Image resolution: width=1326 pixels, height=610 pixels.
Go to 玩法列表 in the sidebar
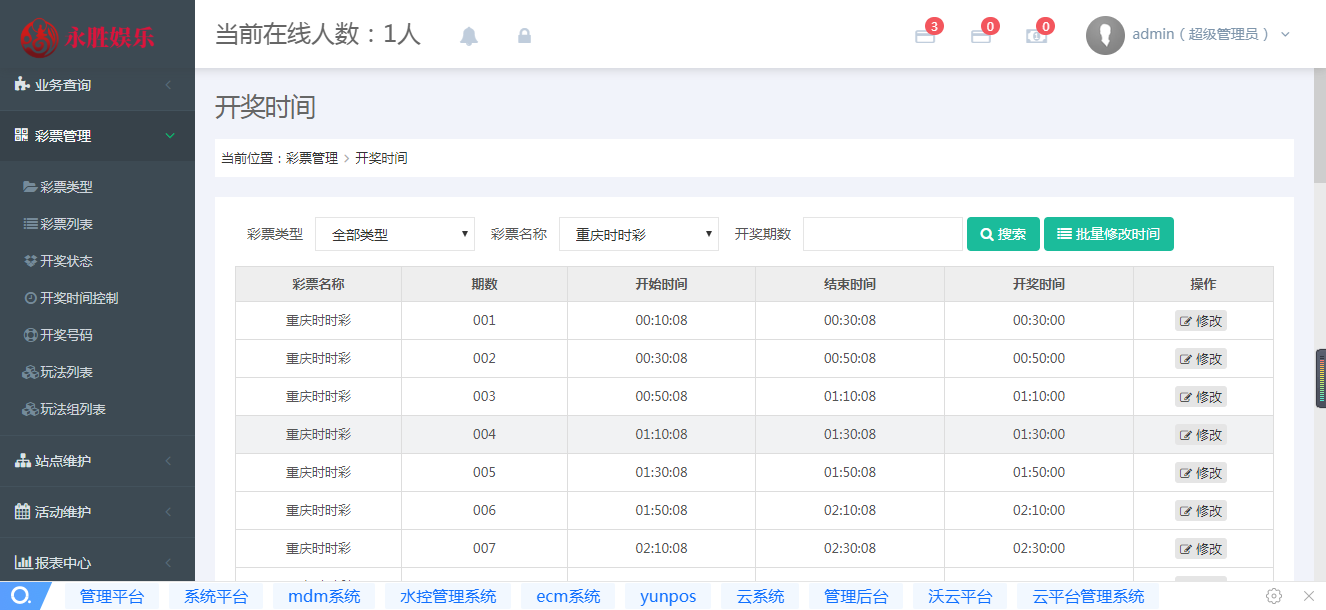pyautogui.click(x=66, y=372)
